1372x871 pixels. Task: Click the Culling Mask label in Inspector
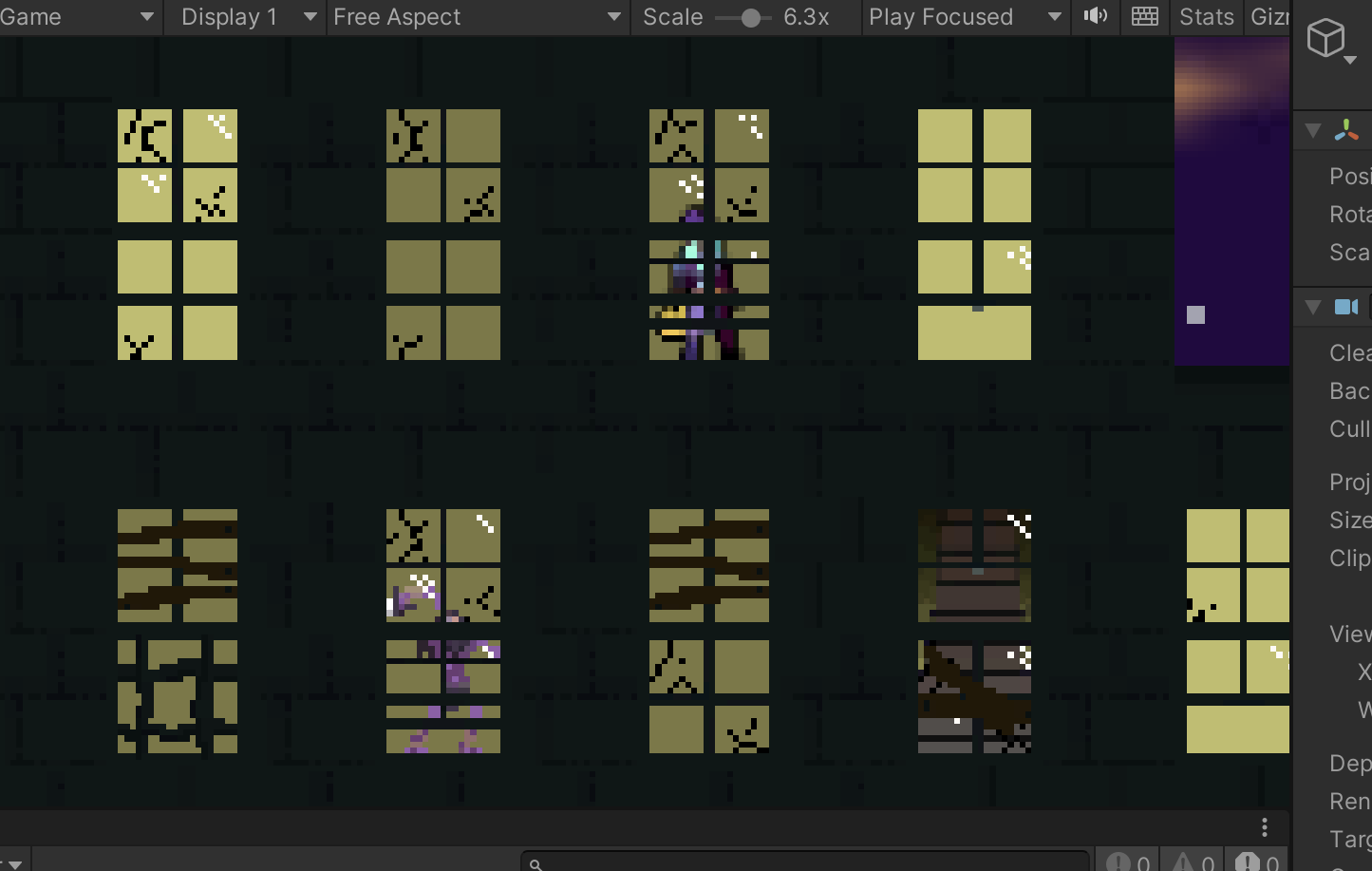(1350, 428)
